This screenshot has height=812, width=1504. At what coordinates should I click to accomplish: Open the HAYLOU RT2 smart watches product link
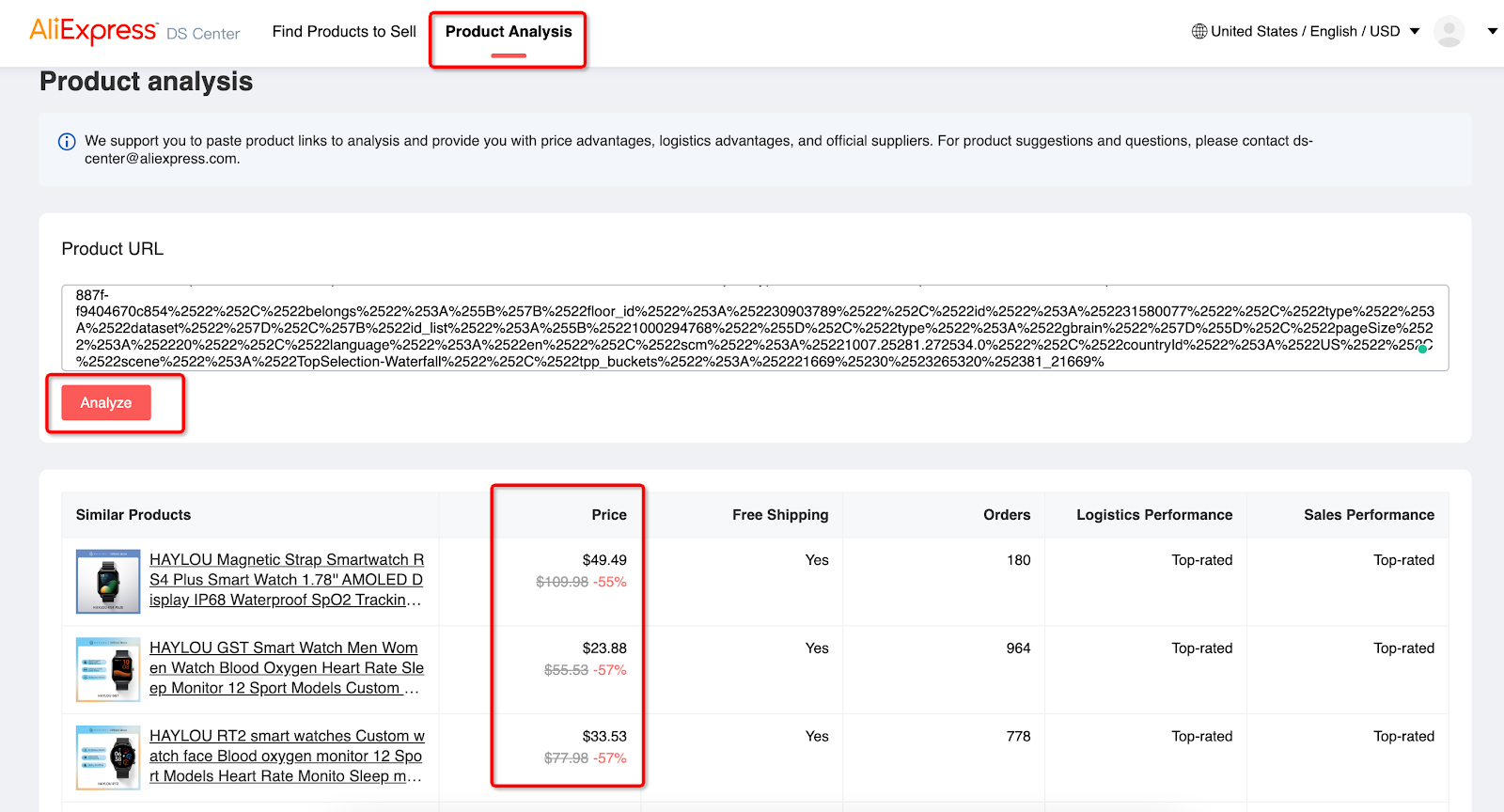coord(287,757)
